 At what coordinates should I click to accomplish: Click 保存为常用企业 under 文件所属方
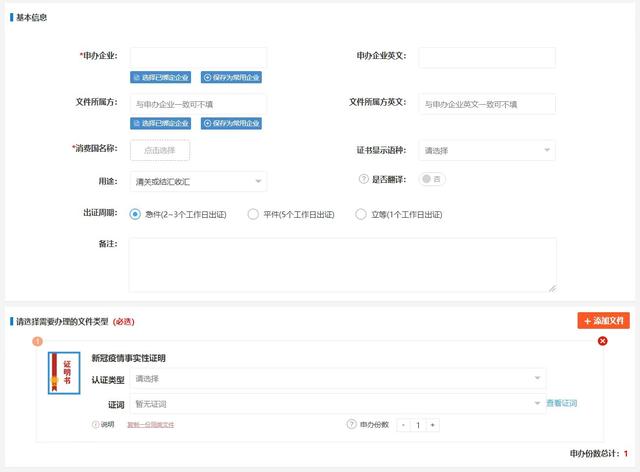231,123
